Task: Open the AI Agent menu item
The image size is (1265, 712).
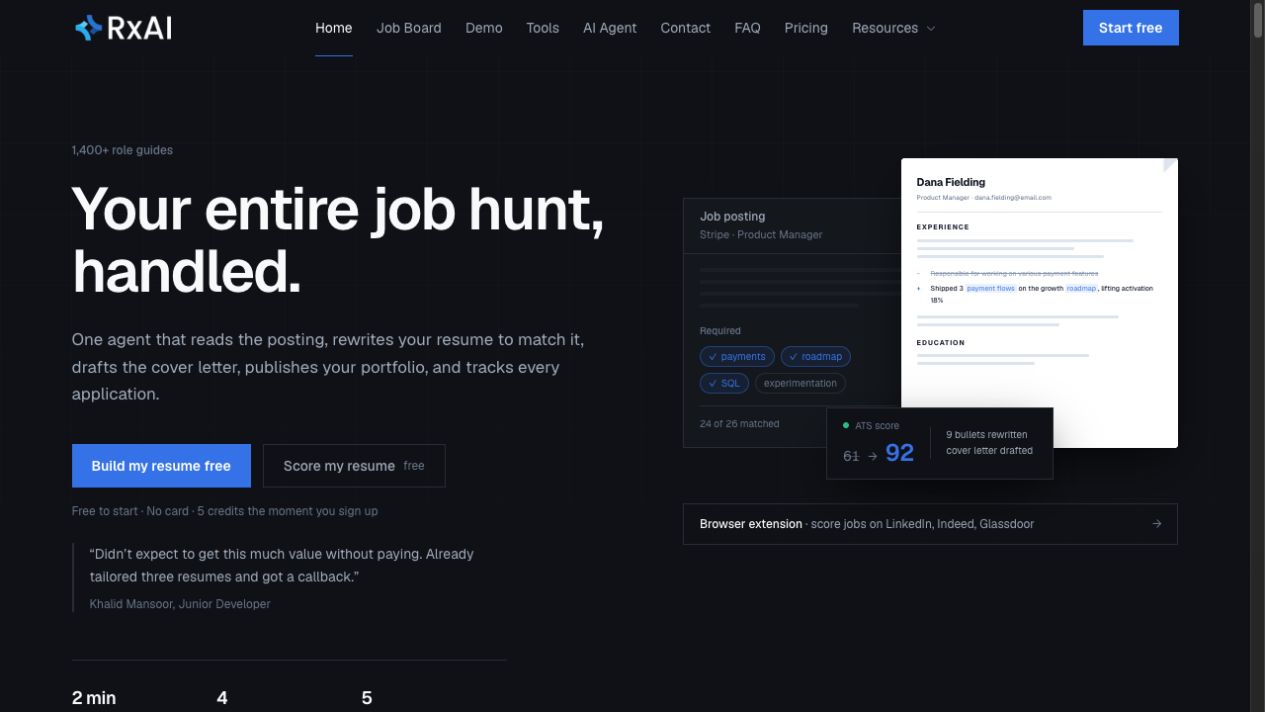Action: (610, 28)
